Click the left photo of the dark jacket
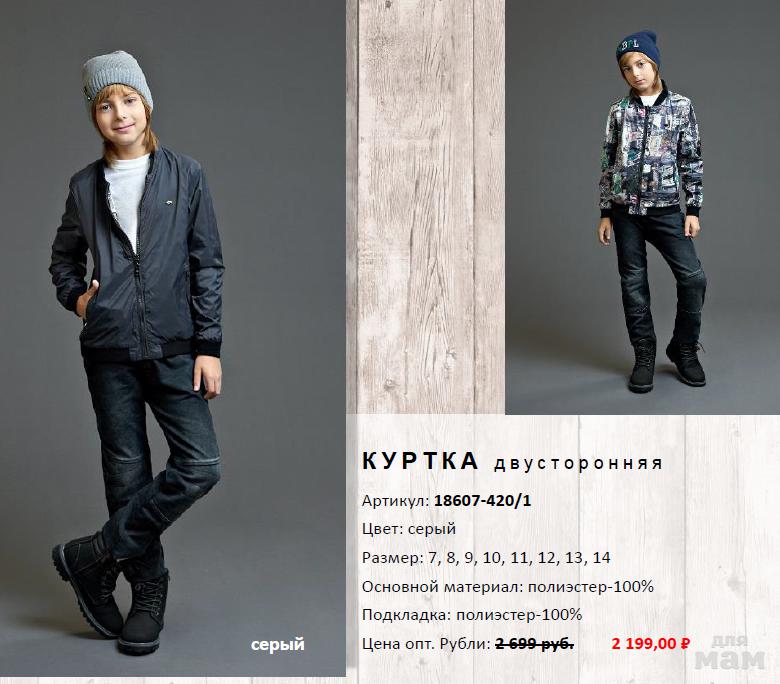This screenshot has width=780, height=684. coord(173,338)
